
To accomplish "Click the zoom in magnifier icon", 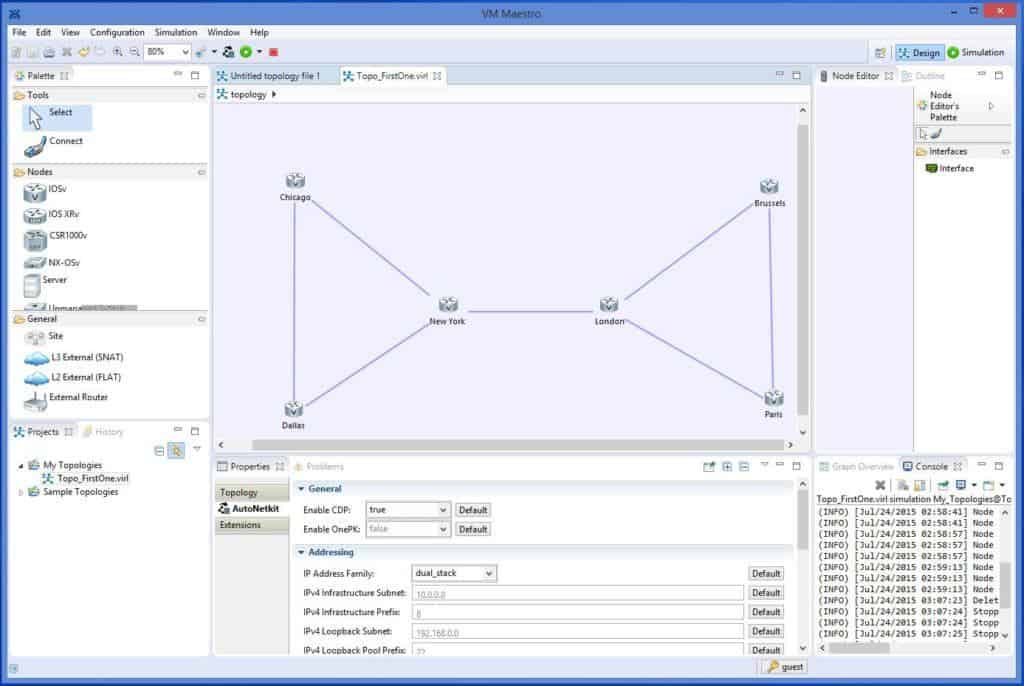I will 117,52.
